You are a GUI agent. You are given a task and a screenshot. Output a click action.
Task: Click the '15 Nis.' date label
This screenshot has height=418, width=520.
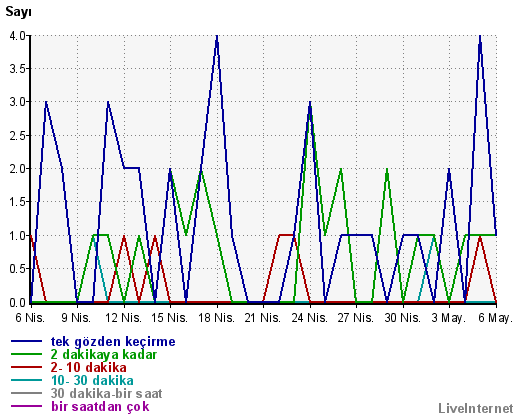coord(170,318)
